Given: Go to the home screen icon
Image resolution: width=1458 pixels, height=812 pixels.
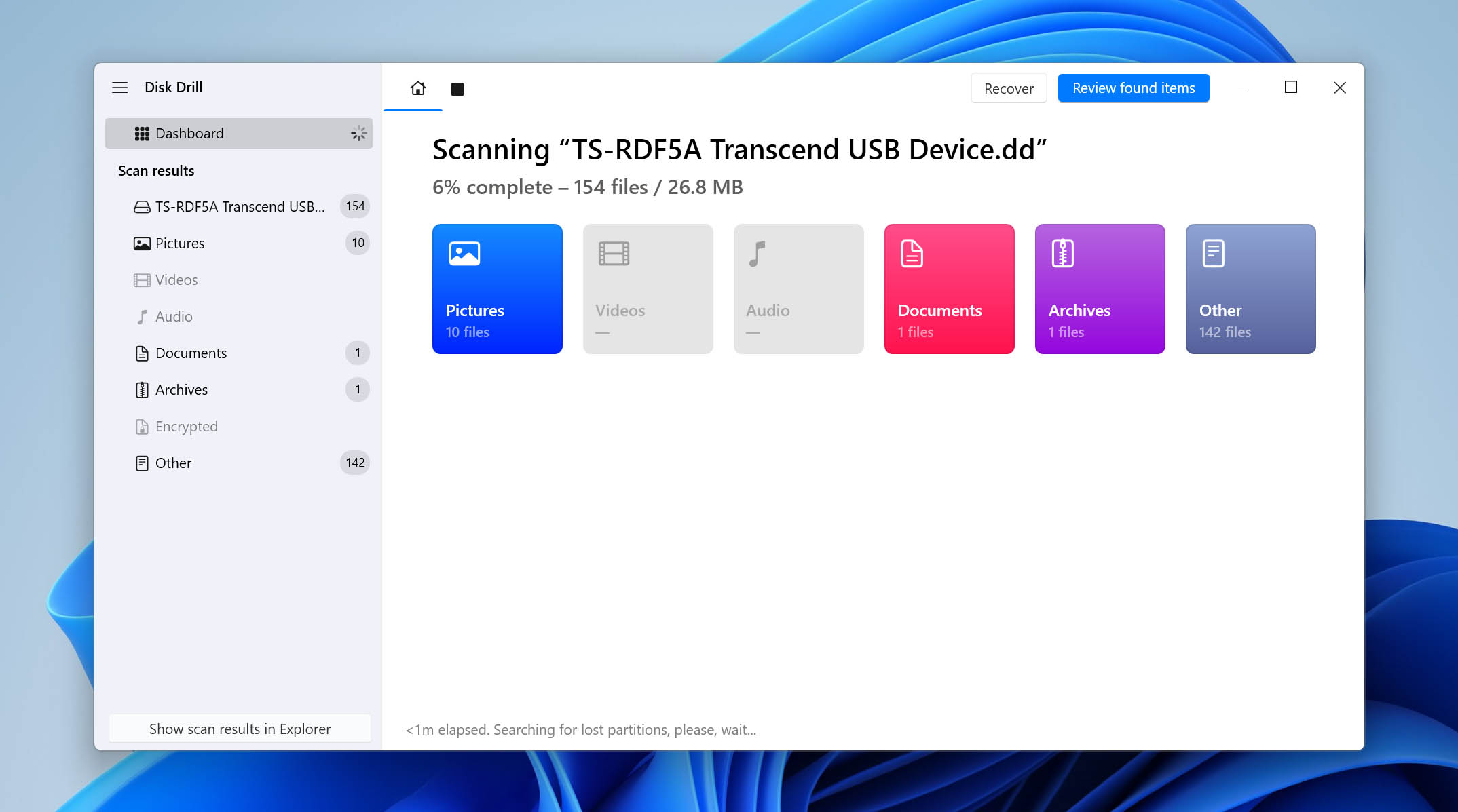Looking at the screenshot, I should pyautogui.click(x=418, y=88).
